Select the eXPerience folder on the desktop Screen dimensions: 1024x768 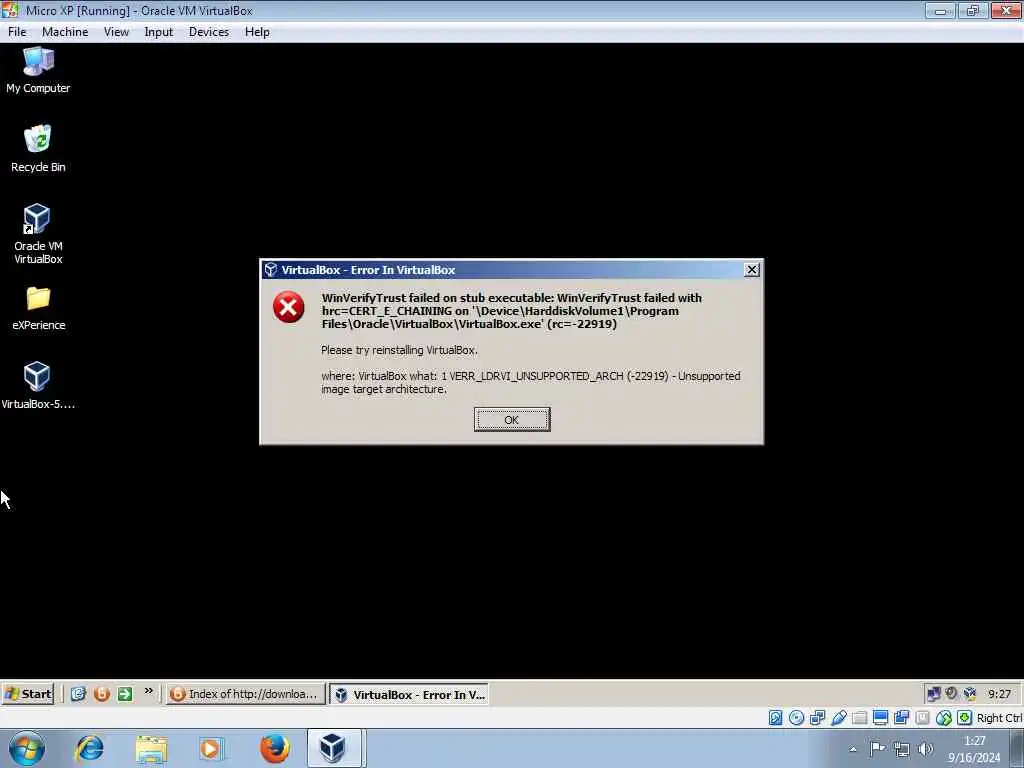[x=38, y=308]
